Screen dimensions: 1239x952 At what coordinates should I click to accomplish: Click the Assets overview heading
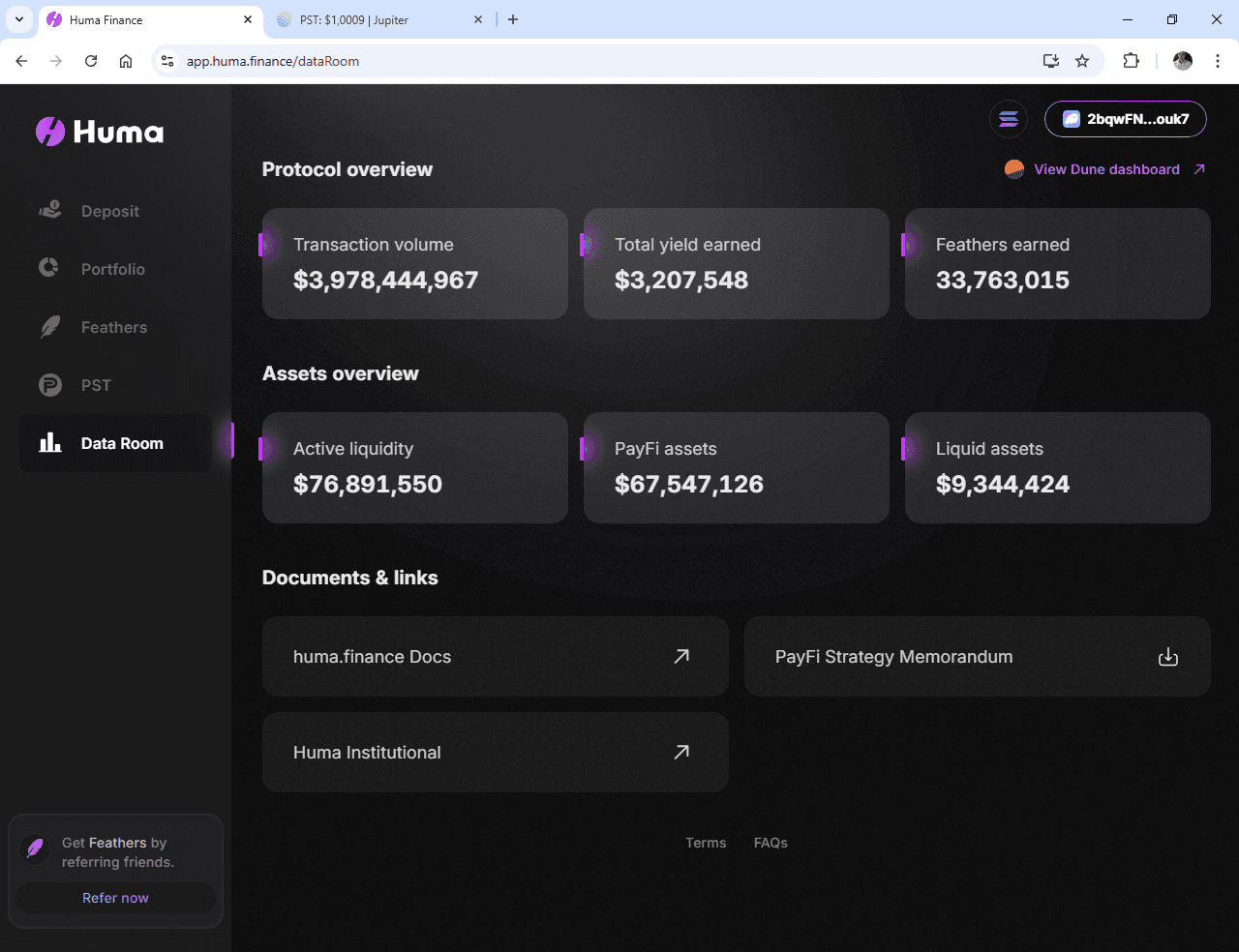pyautogui.click(x=341, y=373)
